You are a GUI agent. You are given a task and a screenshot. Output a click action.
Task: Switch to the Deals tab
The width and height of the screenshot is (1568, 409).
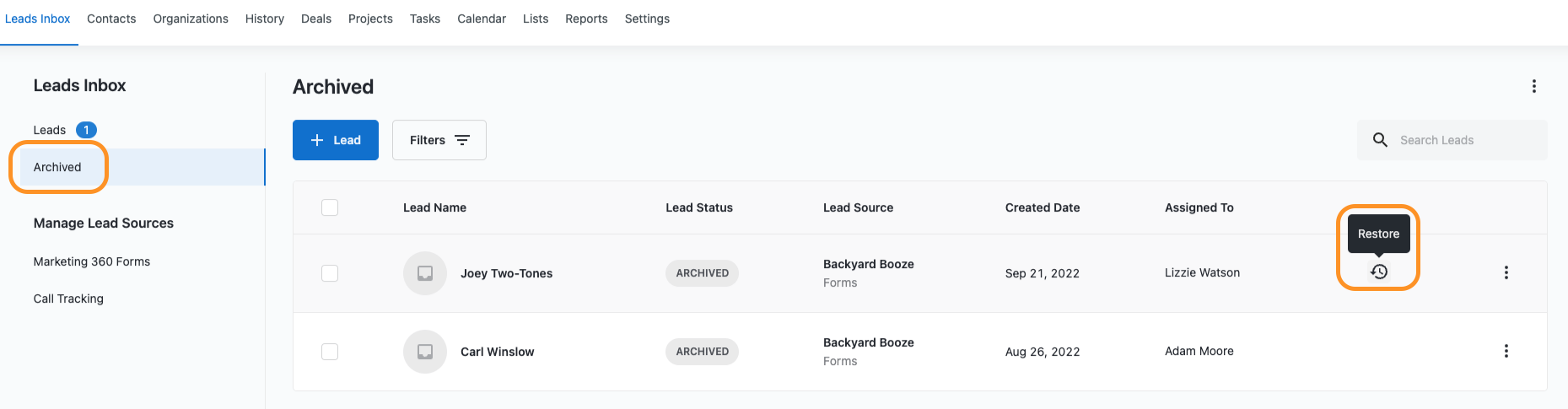pyautogui.click(x=315, y=19)
